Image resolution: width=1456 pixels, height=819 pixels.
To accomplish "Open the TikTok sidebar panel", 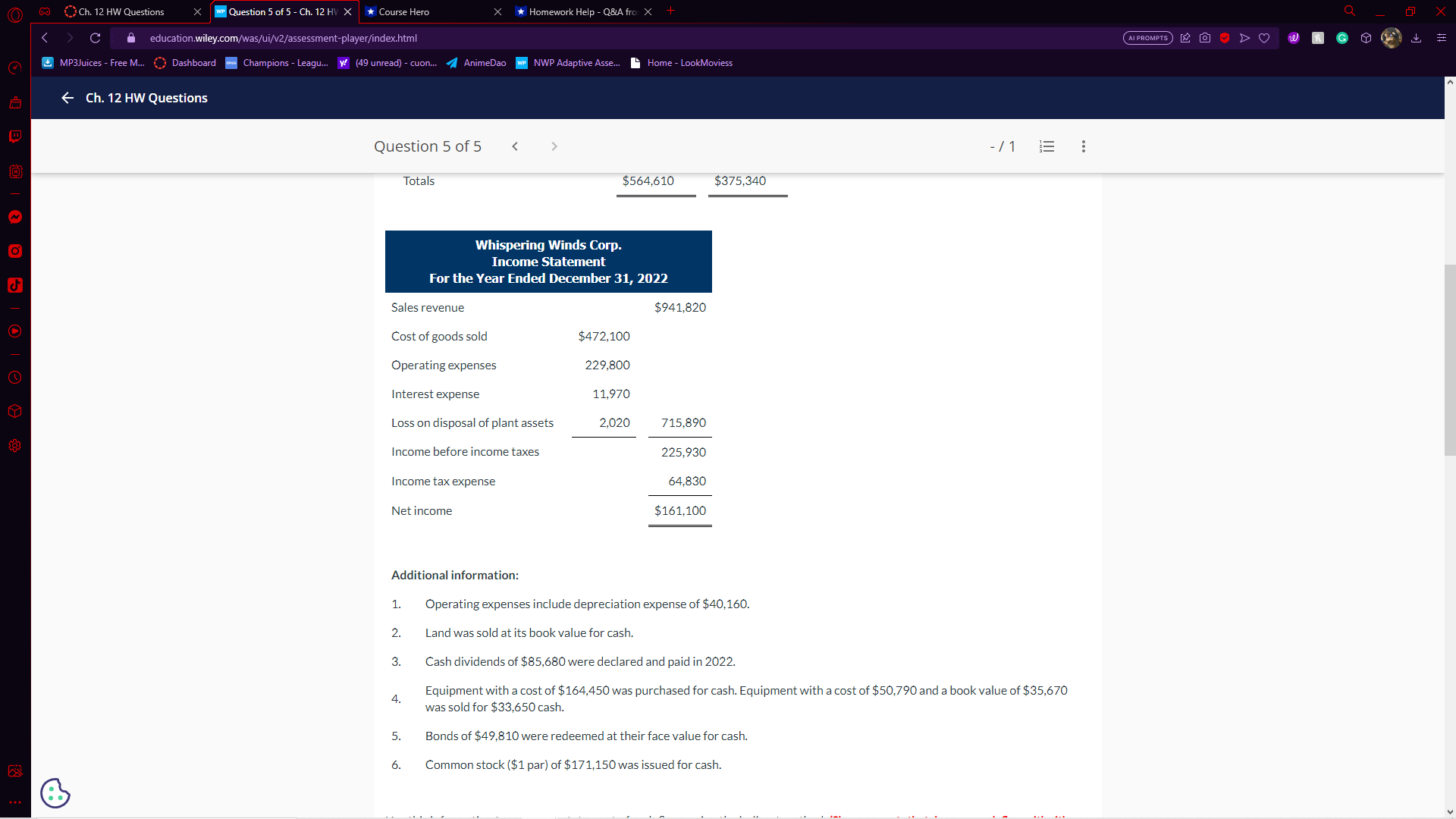I will [14, 285].
